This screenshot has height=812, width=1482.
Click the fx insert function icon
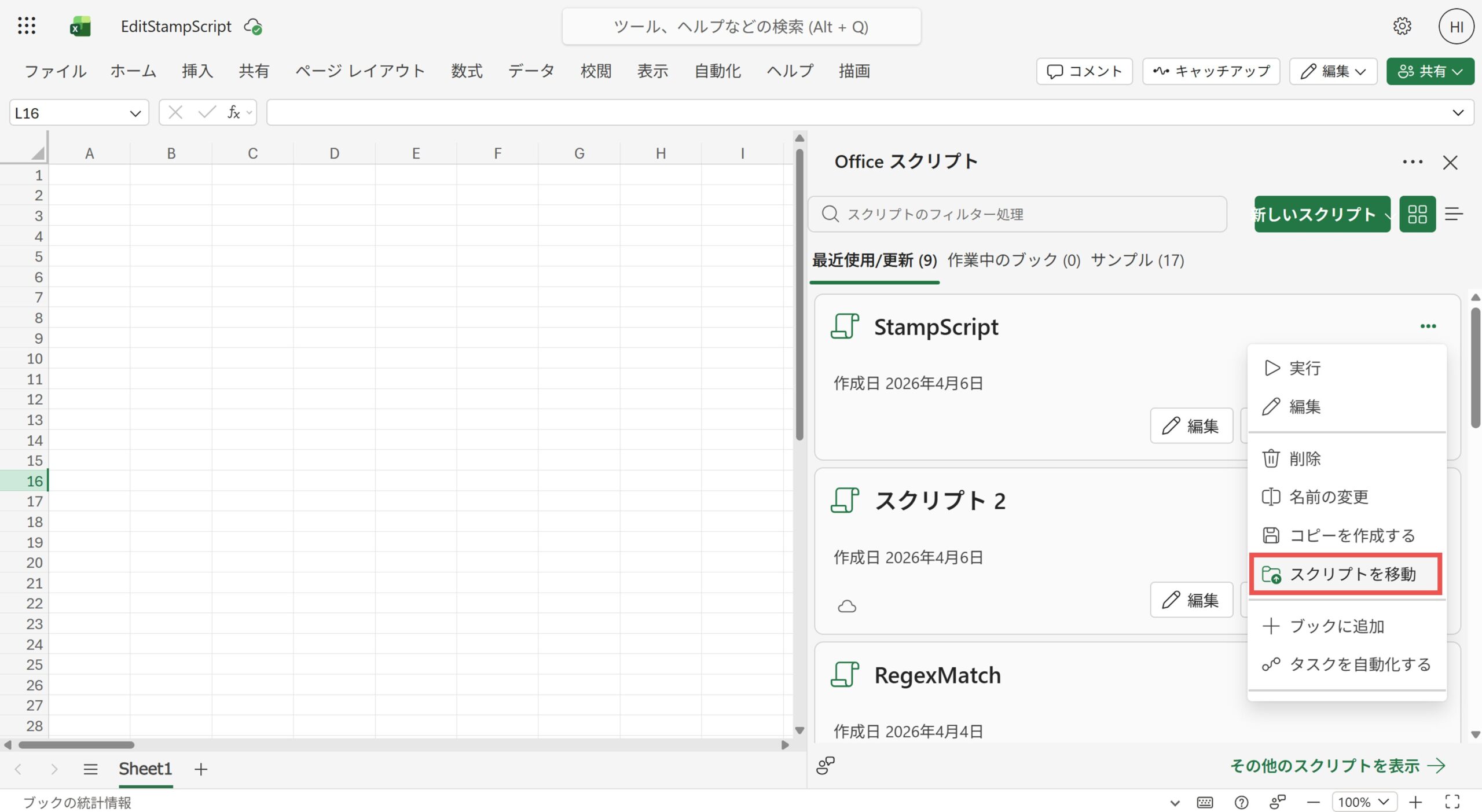coord(233,112)
